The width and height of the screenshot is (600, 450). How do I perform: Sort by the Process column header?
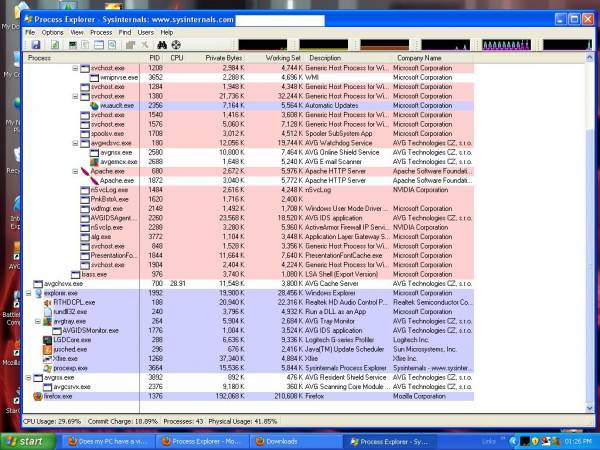(82, 58)
